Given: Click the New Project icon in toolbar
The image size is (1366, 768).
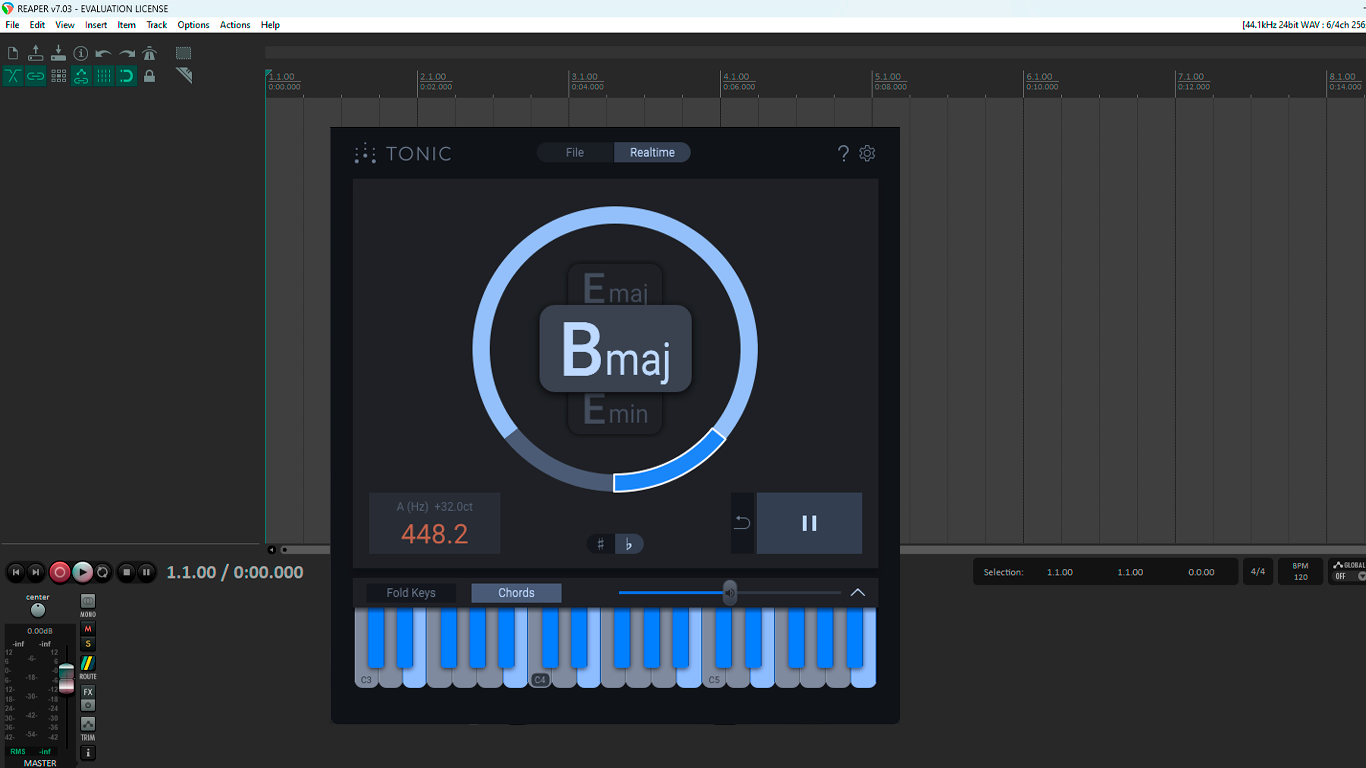Looking at the screenshot, I should (x=13, y=53).
